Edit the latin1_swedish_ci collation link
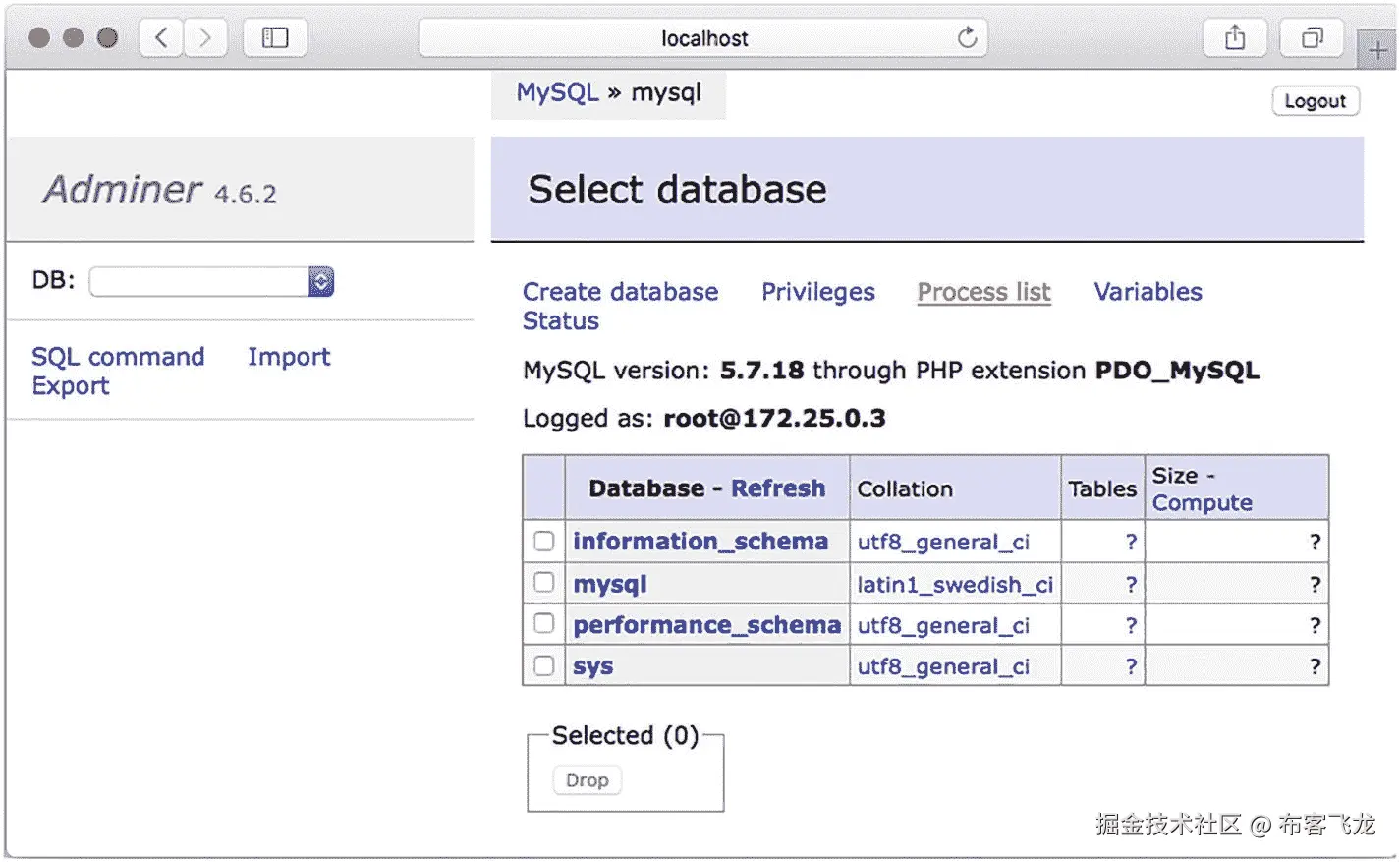Screen dimensions: 1400x862 tap(955, 585)
